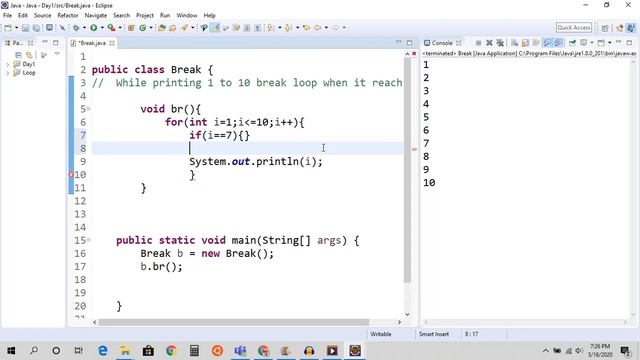The height and width of the screenshot is (360, 640).
Task: Open the Refactor menu
Action: pyautogui.click(x=68, y=16)
